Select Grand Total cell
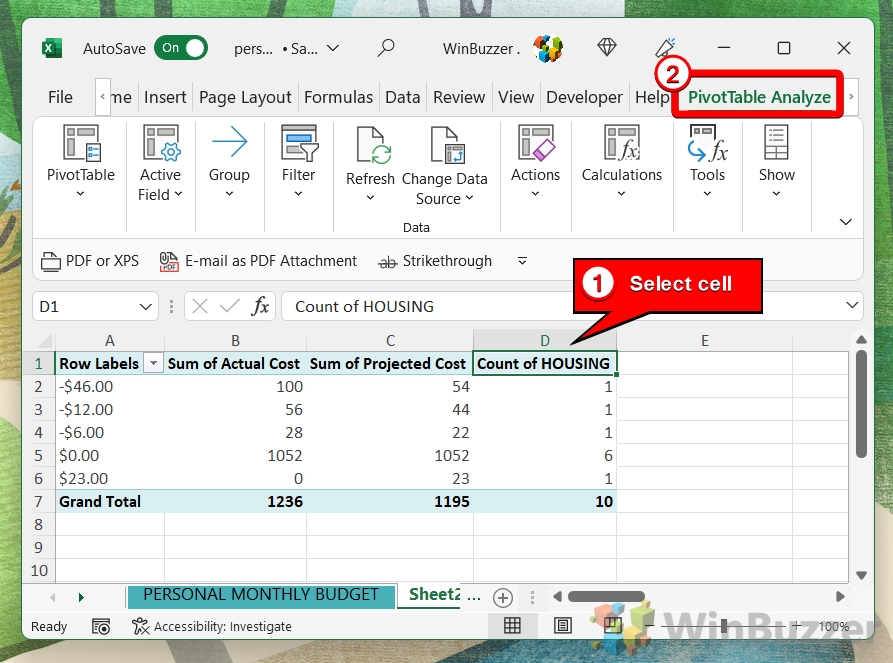The image size is (893, 663). [x=110, y=501]
